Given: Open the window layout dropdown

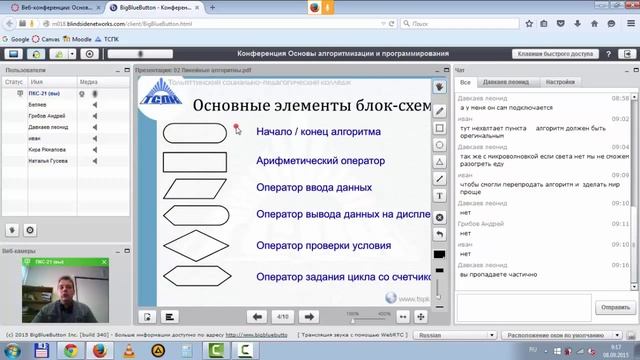Looking at the screenshot, I should (x=562, y=335).
